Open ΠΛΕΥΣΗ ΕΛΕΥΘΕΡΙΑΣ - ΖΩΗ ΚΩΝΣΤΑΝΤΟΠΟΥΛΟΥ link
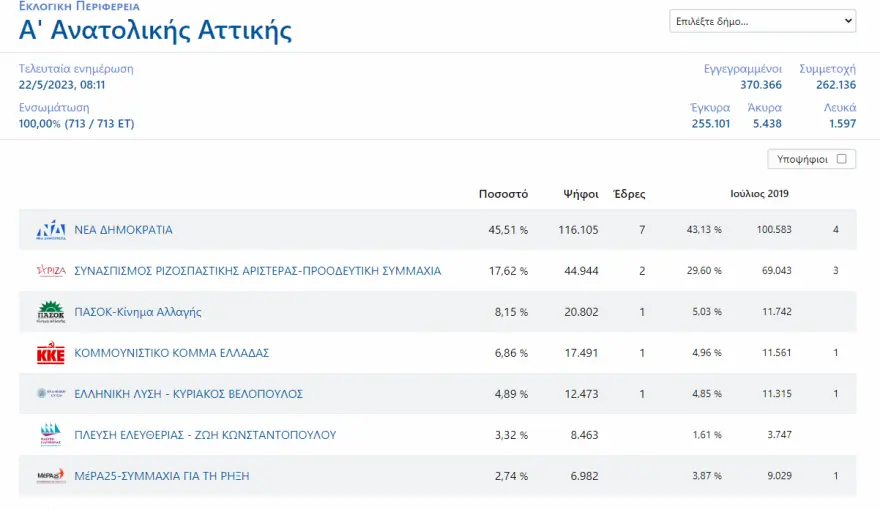 pos(205,435)
